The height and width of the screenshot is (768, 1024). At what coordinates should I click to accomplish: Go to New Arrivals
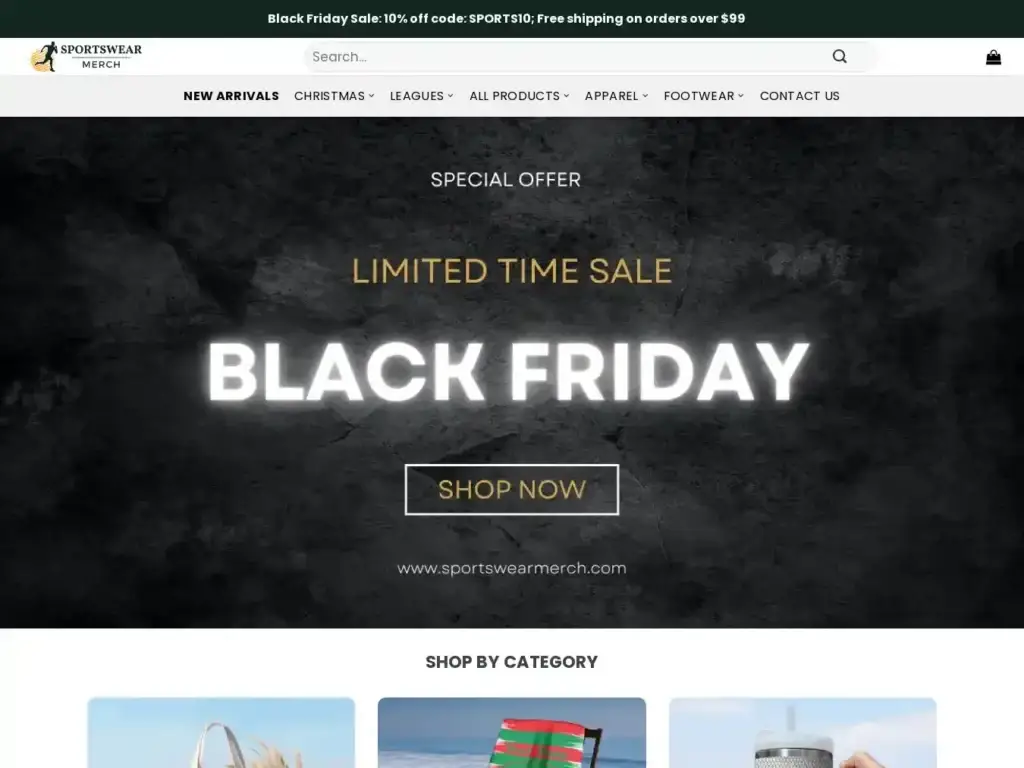tap(231, 95)
